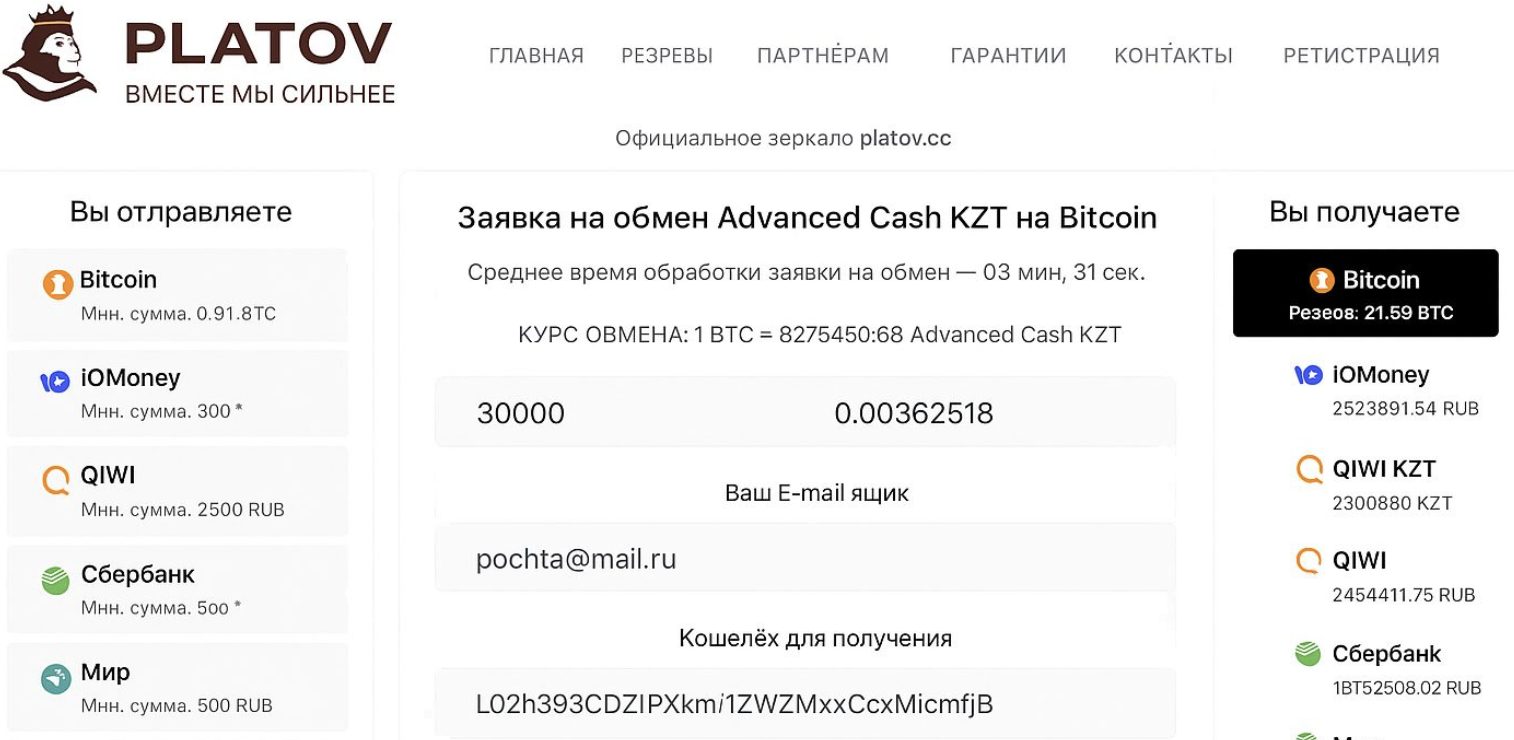Viewport: 1514px width, 740px height.
Task: Go to the Резервы page
Action: pyautogui.click(x=667, y=56)
